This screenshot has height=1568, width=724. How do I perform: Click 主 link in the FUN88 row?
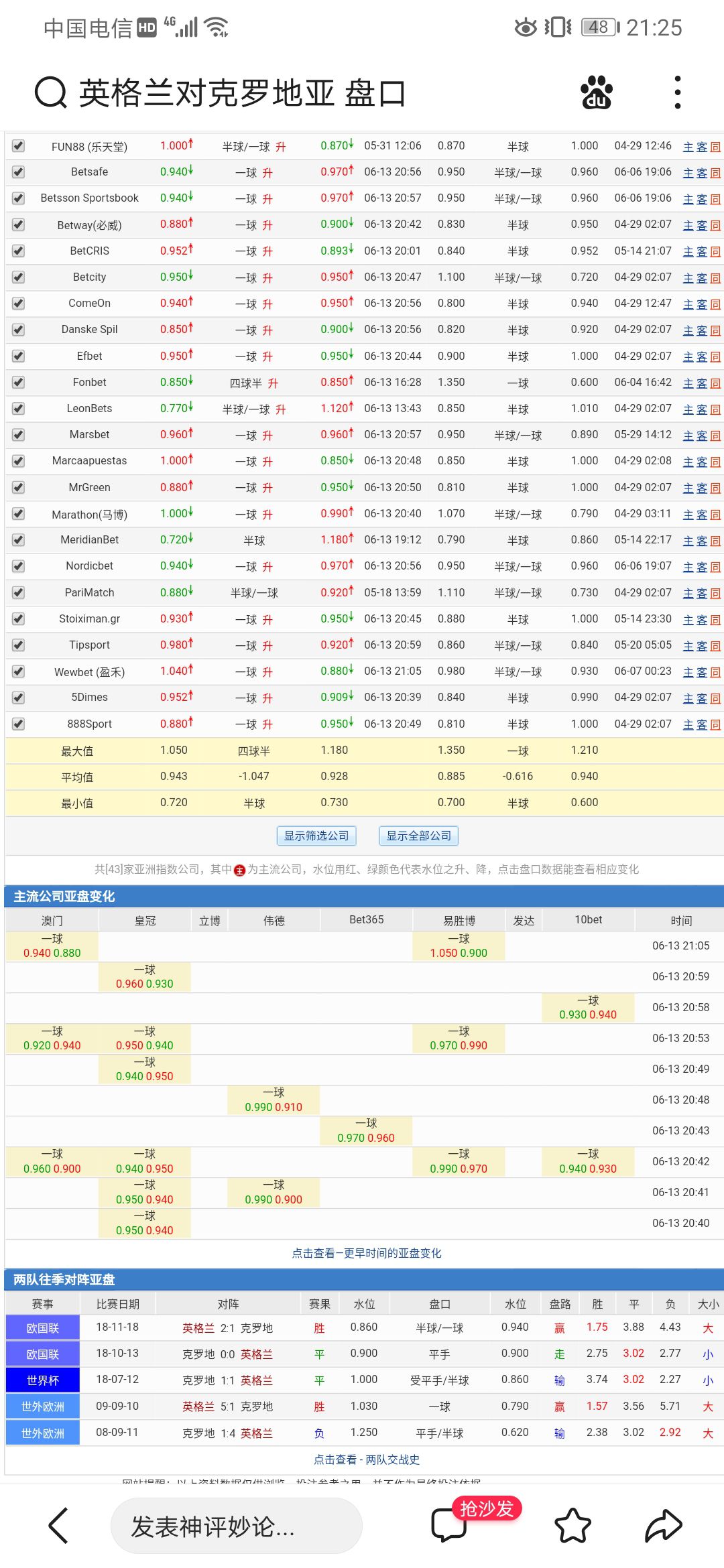tap(688, 147)
